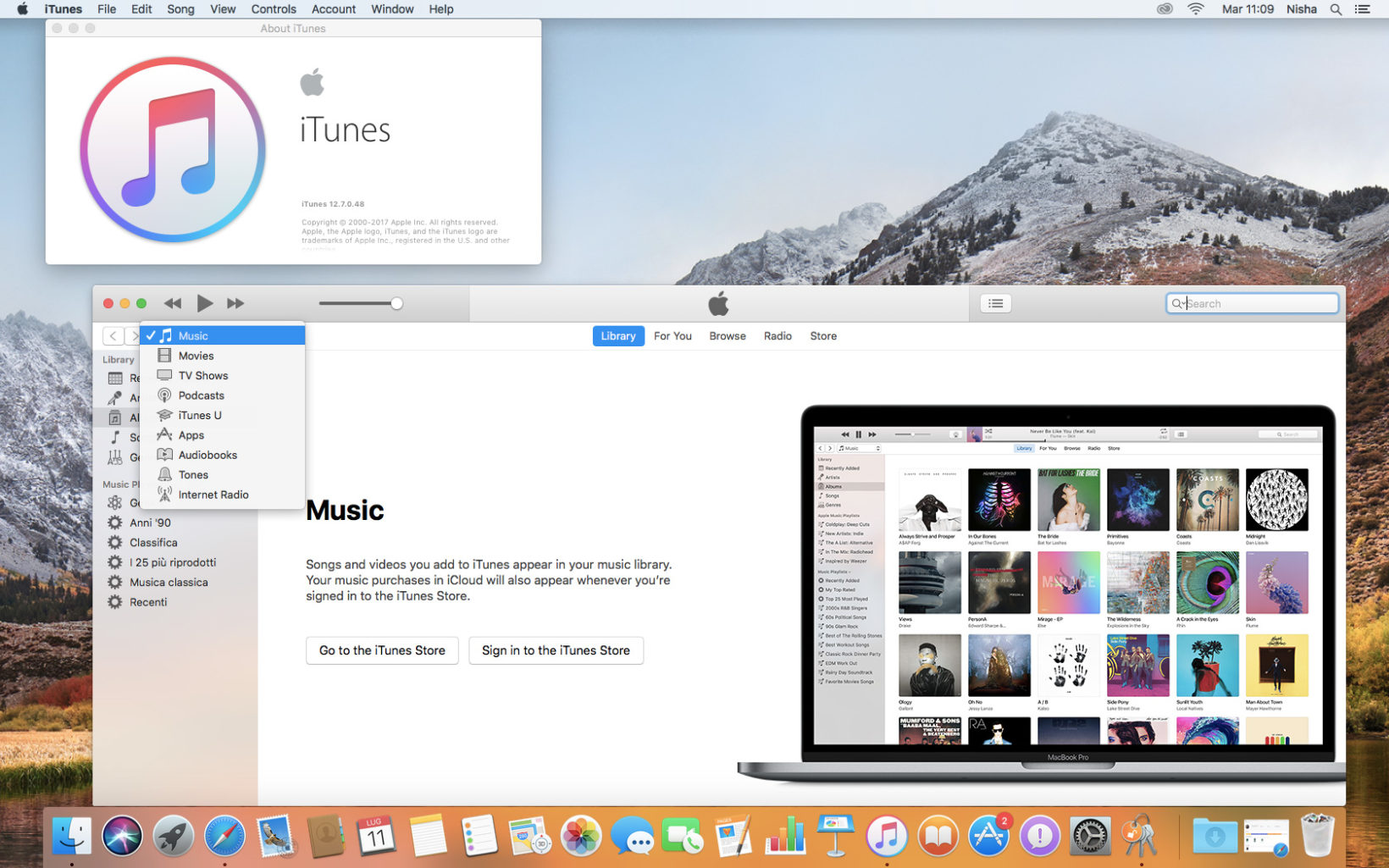Open the Notes app in Dock
The width and height of the screenshot is (1389, 868).
pyautogui.click(x=428, y=837)
